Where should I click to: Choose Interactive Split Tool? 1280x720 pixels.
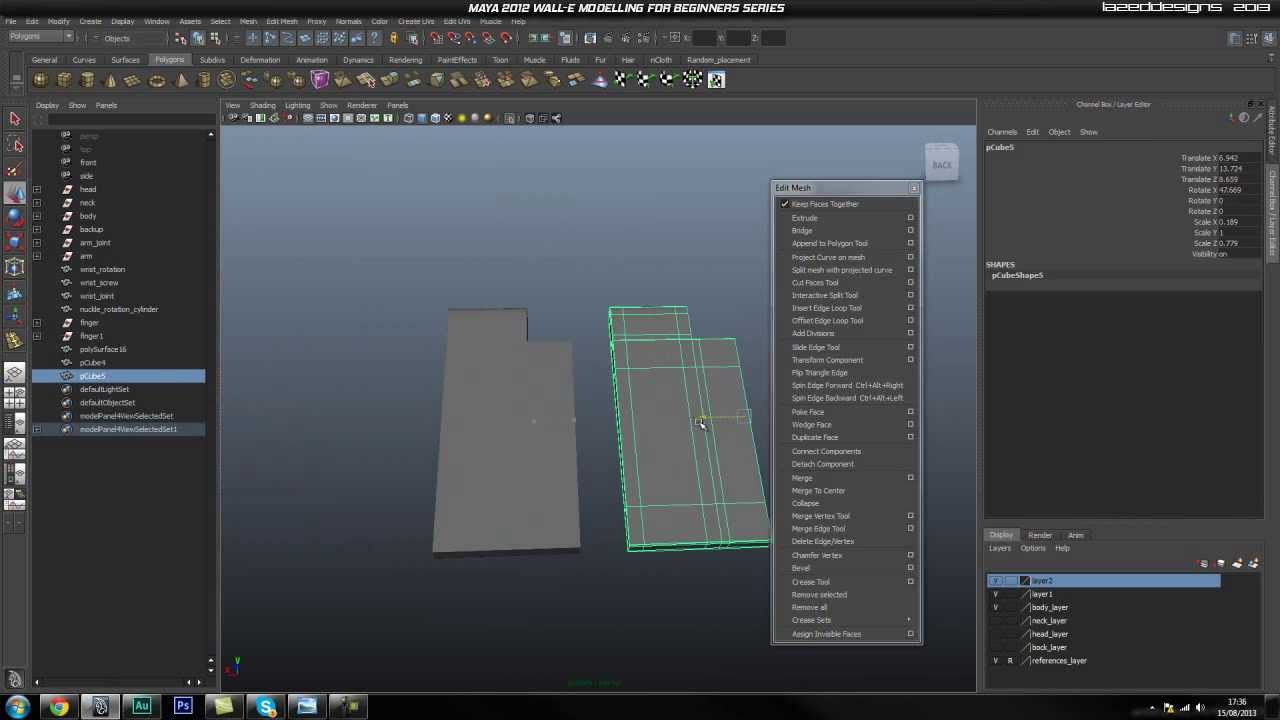click(825, 295)
